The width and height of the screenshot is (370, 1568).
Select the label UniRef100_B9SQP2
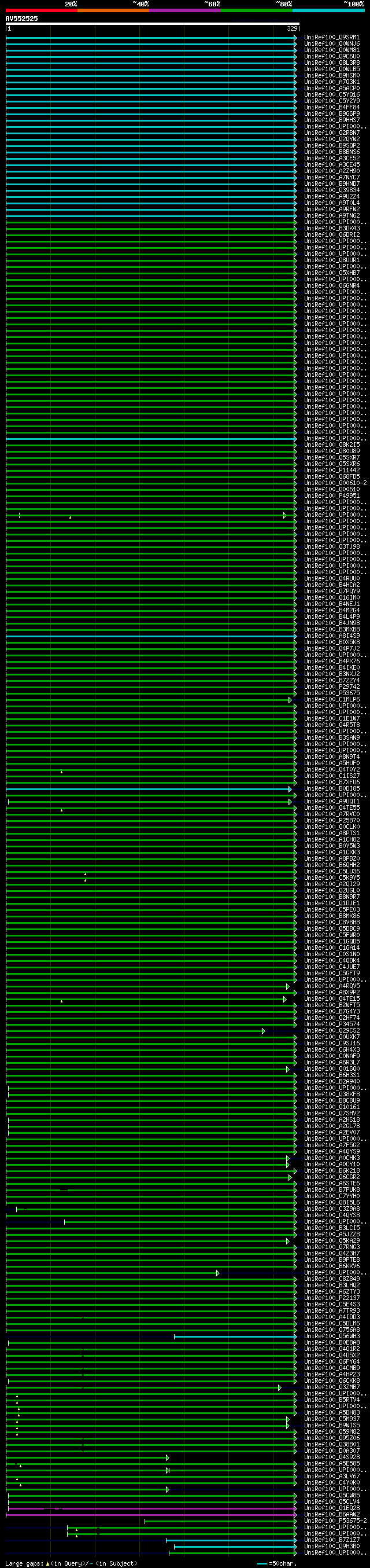point(332,146)
